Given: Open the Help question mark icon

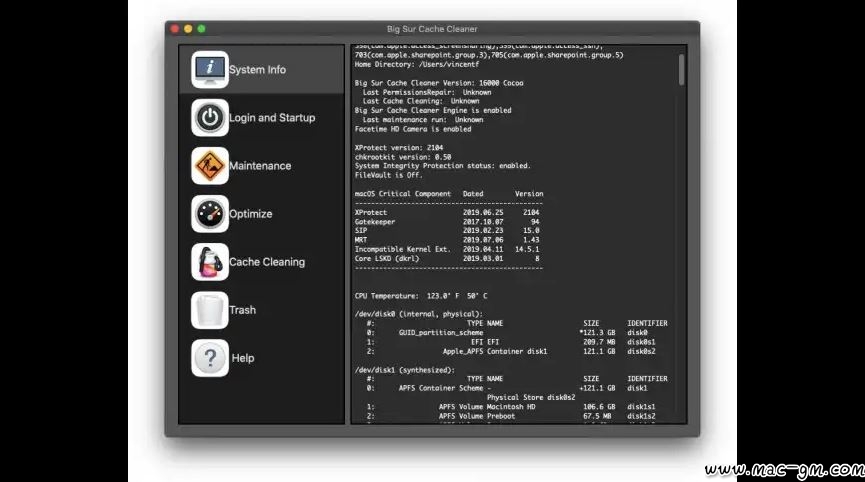Looking at the screenshot, I should 210,358.
